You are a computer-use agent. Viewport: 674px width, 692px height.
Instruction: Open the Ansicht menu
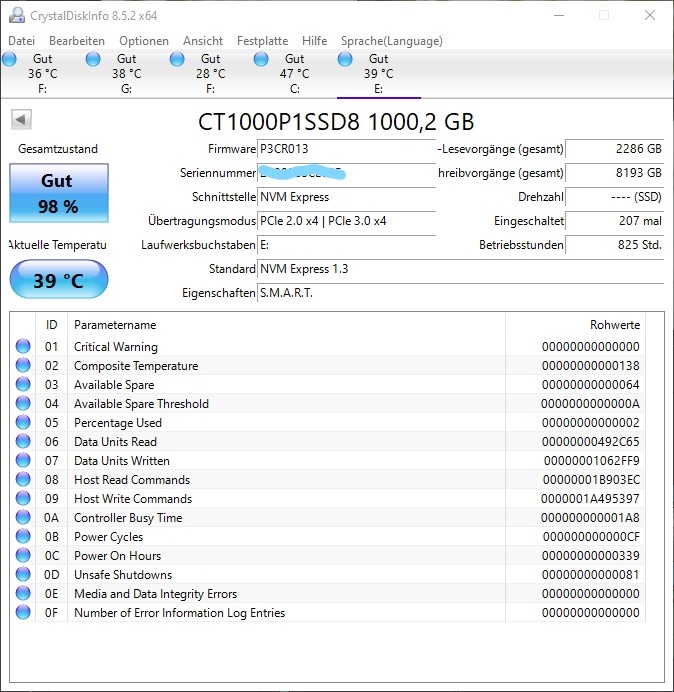tap(203, 41)
